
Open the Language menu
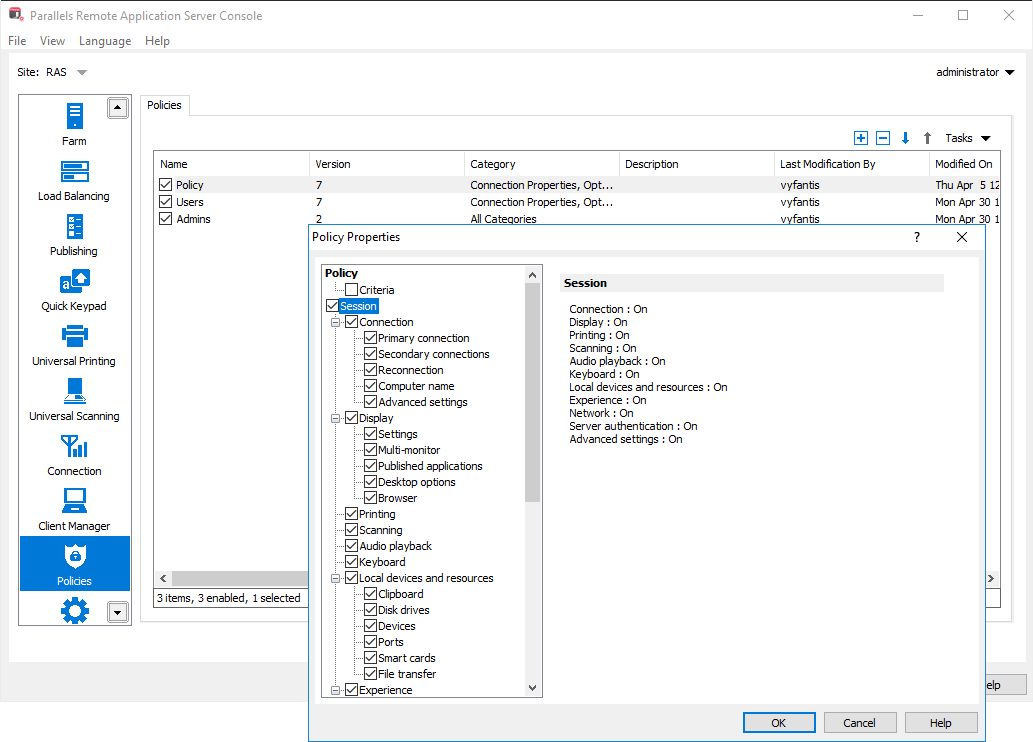tap(105, 41)
